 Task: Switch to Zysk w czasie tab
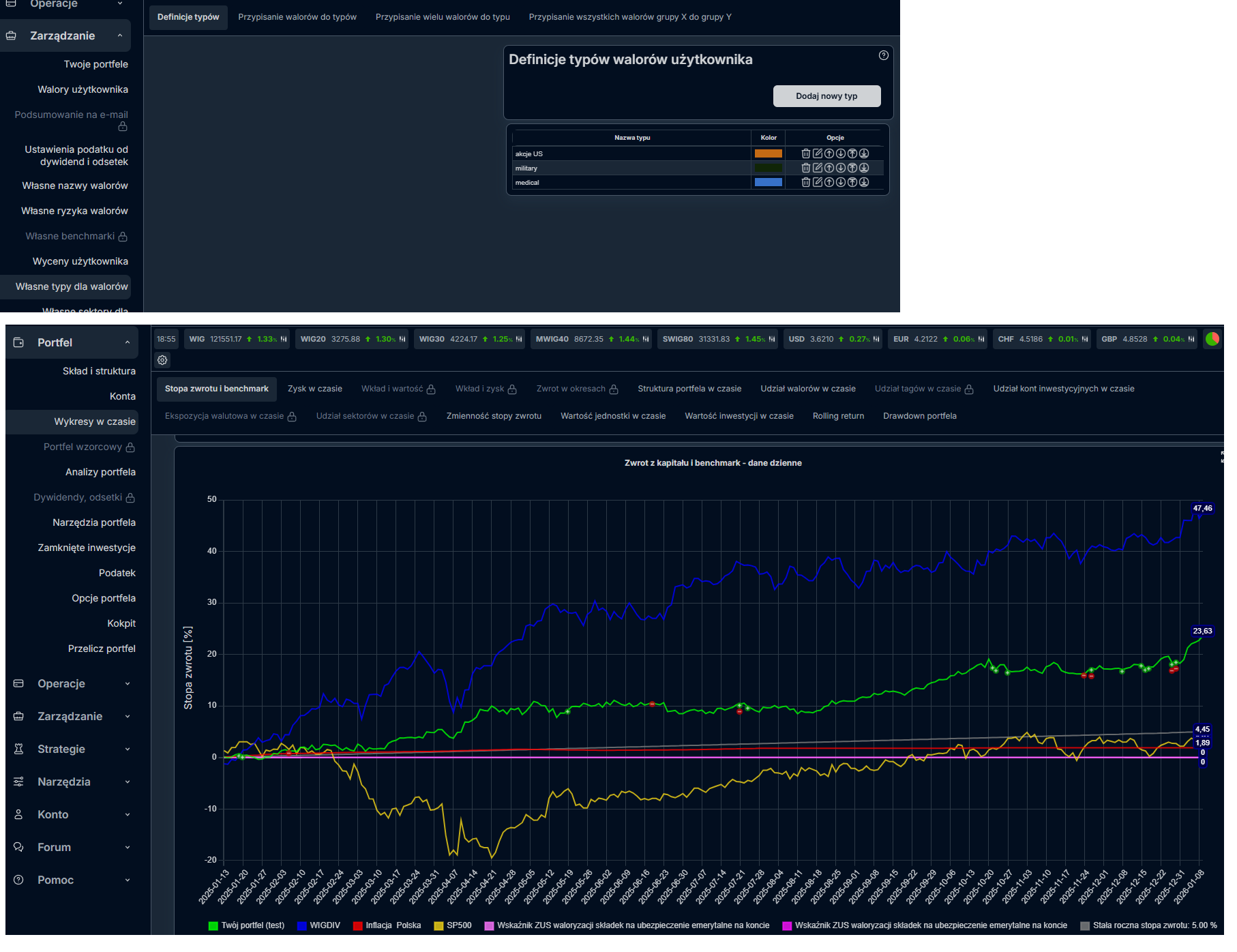[x=314, y=389]
